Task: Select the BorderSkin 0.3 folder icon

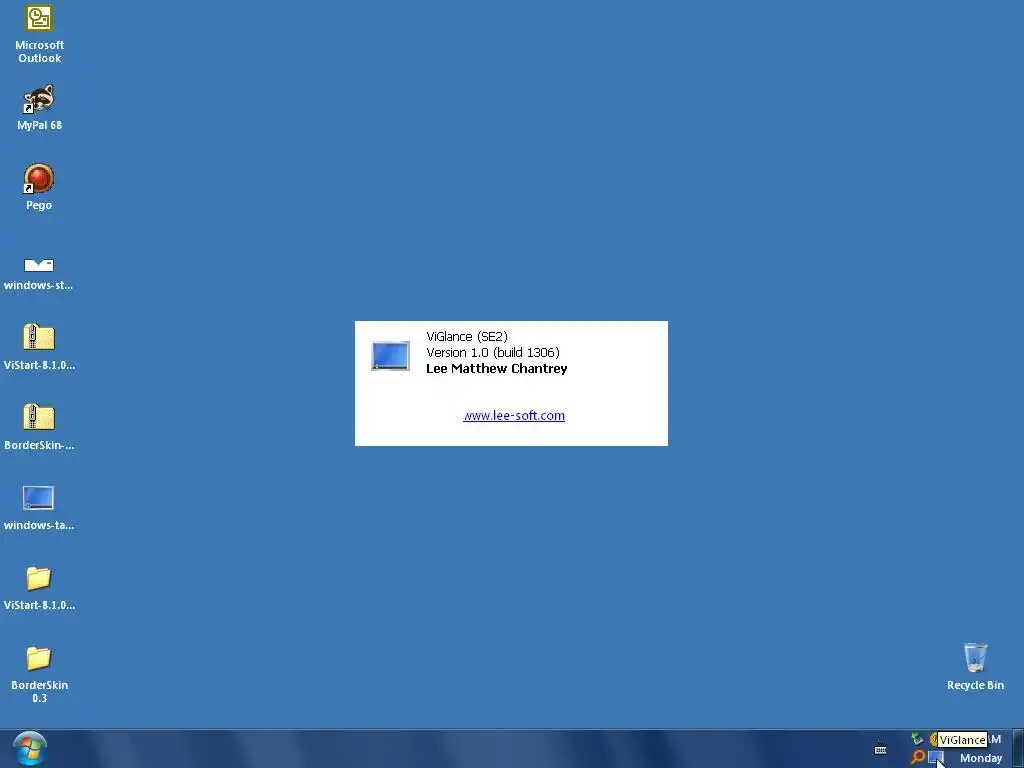Action: coord(39,658)
